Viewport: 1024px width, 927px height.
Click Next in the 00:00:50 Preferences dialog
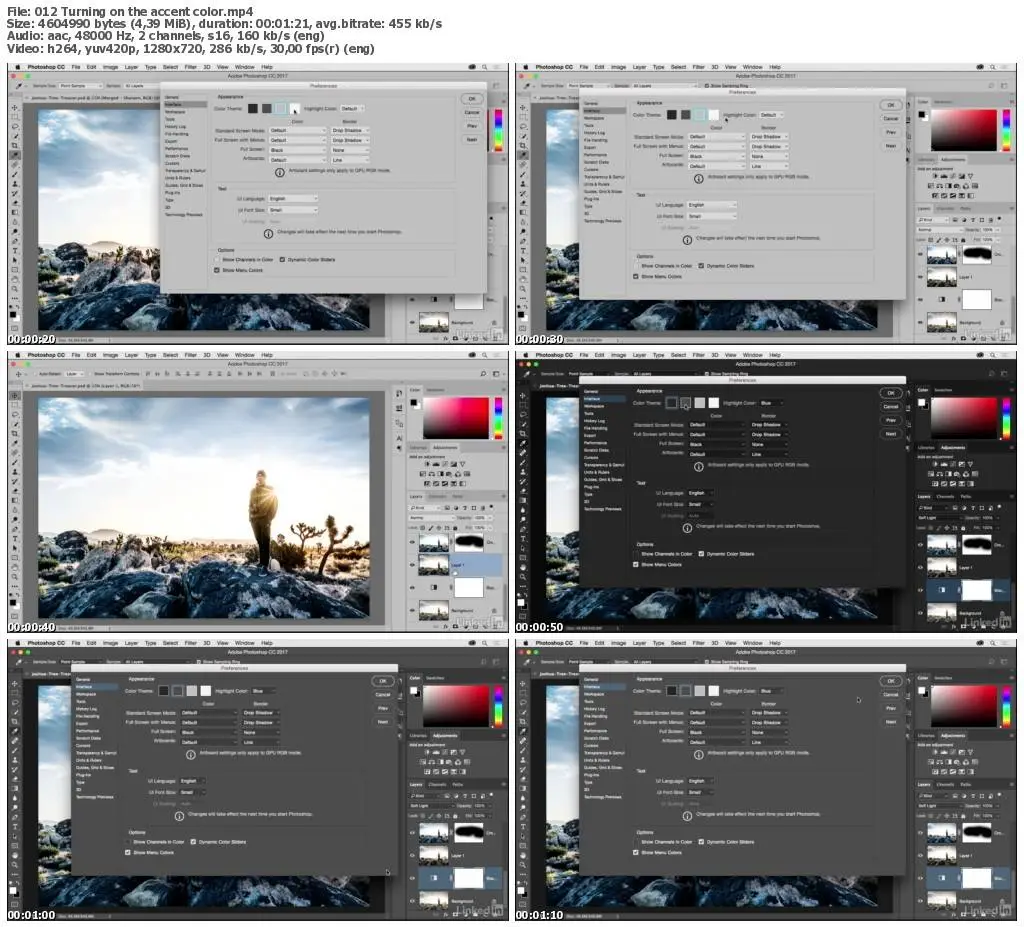pyautogui.click(x=891, y=434)
